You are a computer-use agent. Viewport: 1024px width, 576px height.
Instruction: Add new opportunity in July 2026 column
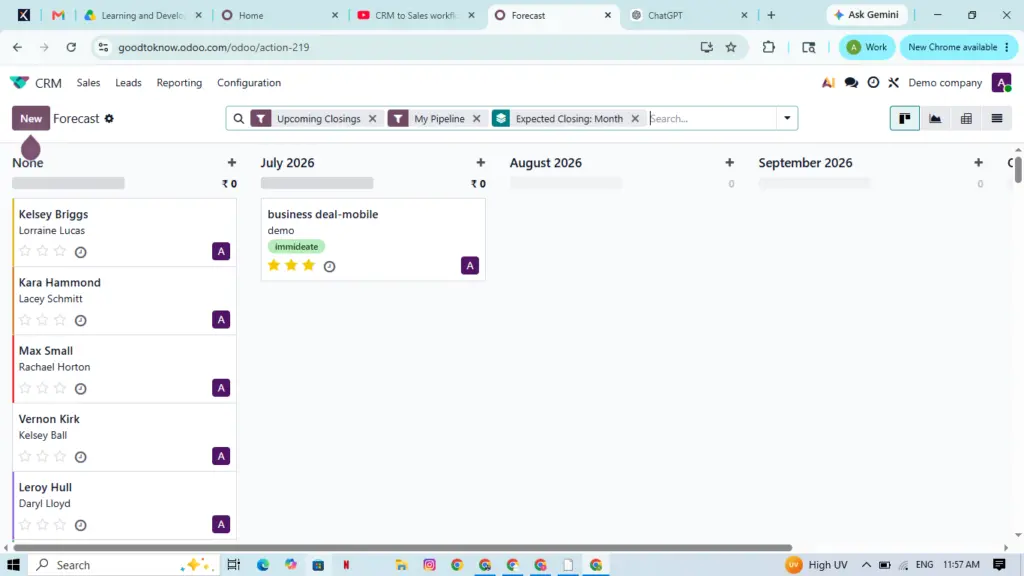[481, 163]
